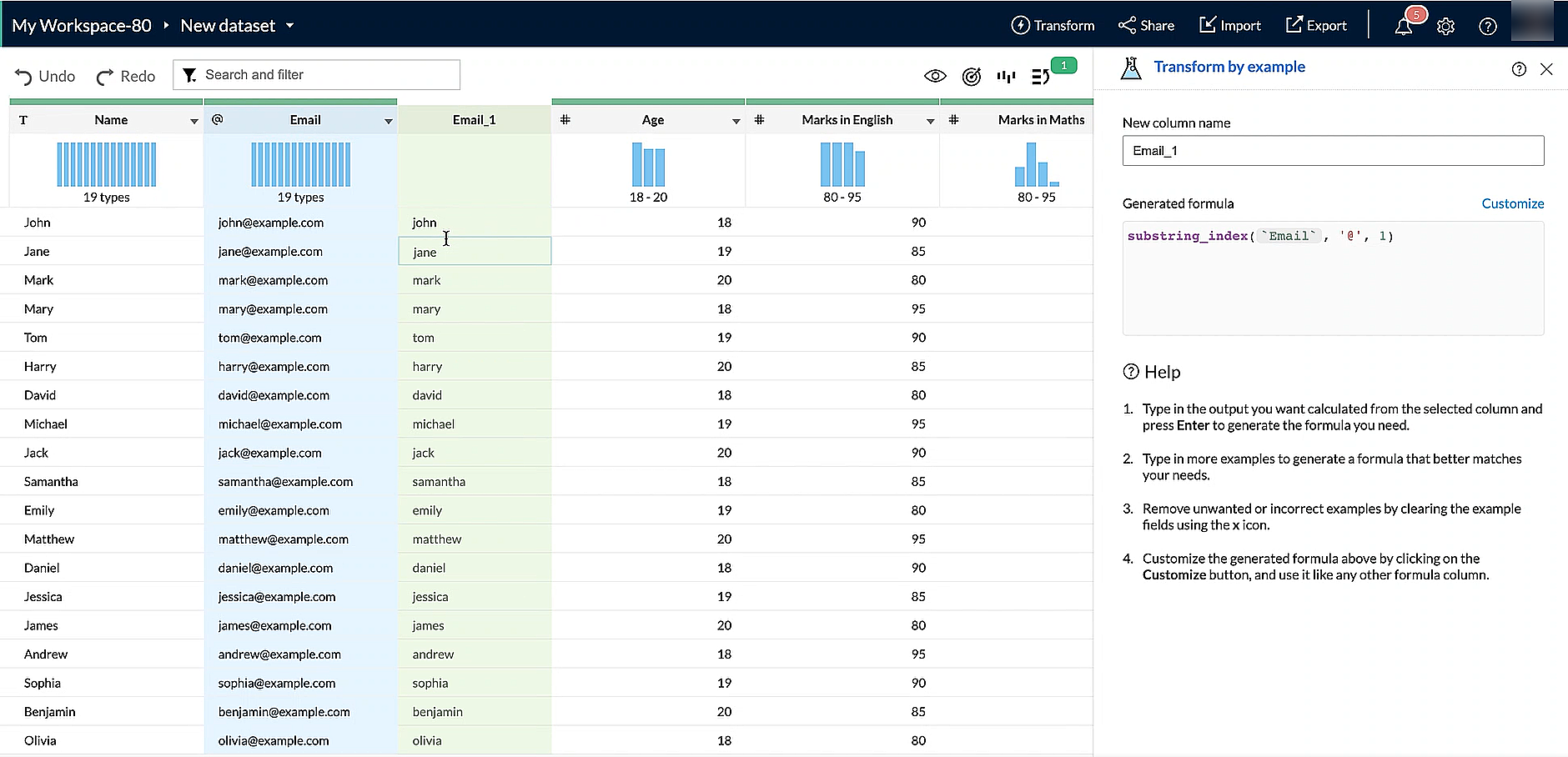
Task: Toggle the eye visibility icon in toolbar
Action: [x=935, y=77]
